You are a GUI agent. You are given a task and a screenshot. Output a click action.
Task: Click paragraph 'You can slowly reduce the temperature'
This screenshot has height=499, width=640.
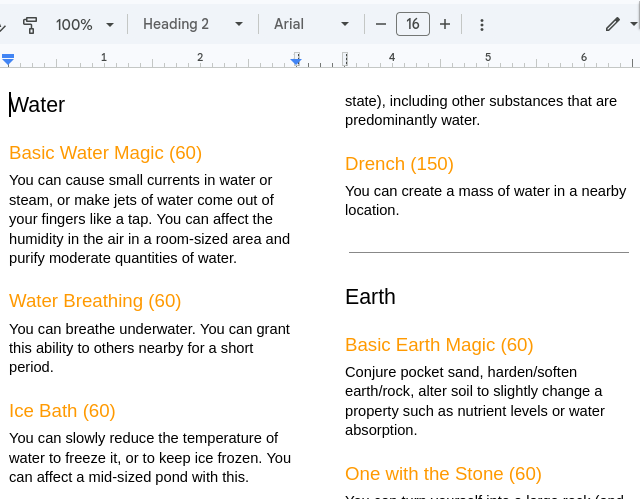click(150, 457)
